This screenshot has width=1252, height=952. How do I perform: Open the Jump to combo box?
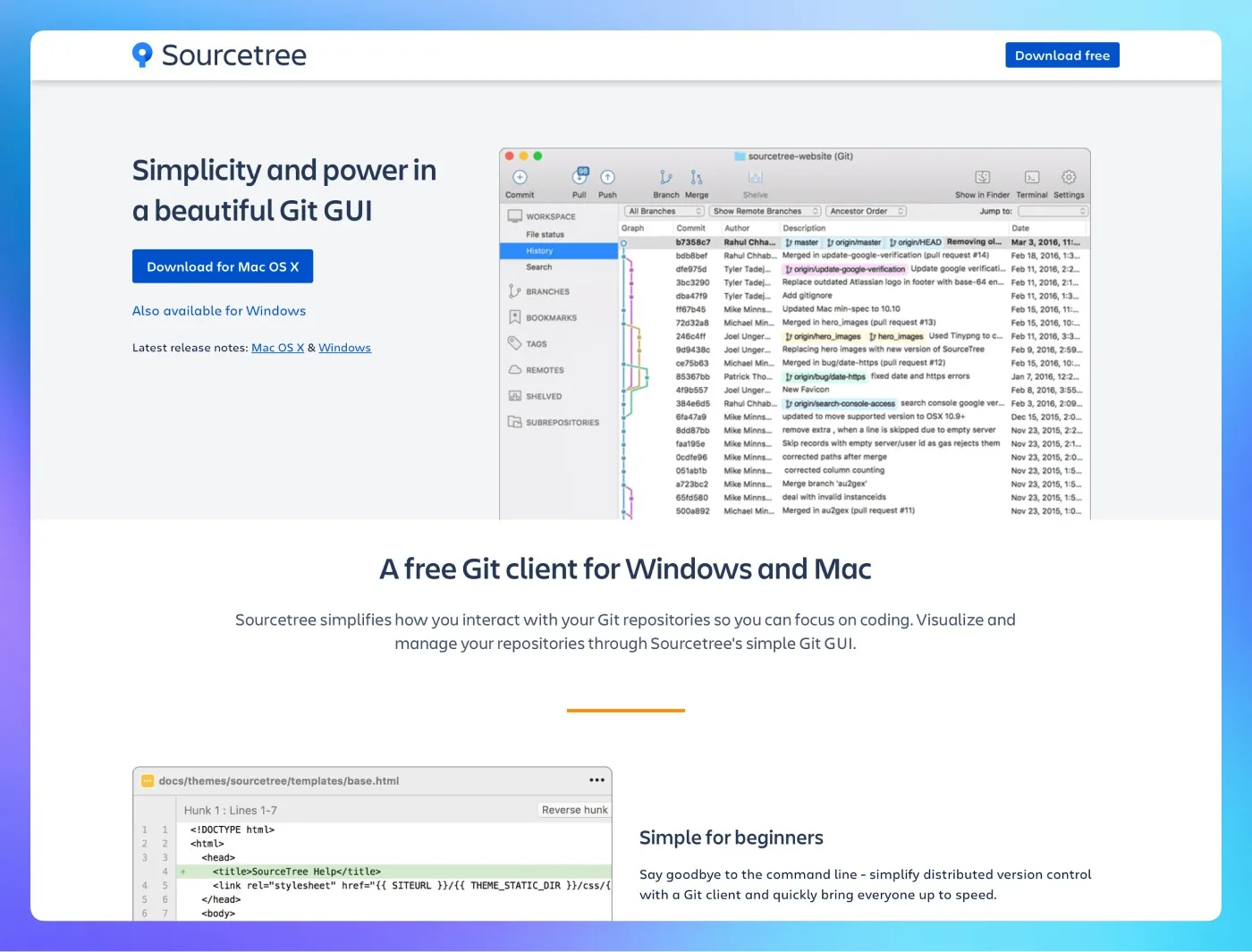point(1053,211)
